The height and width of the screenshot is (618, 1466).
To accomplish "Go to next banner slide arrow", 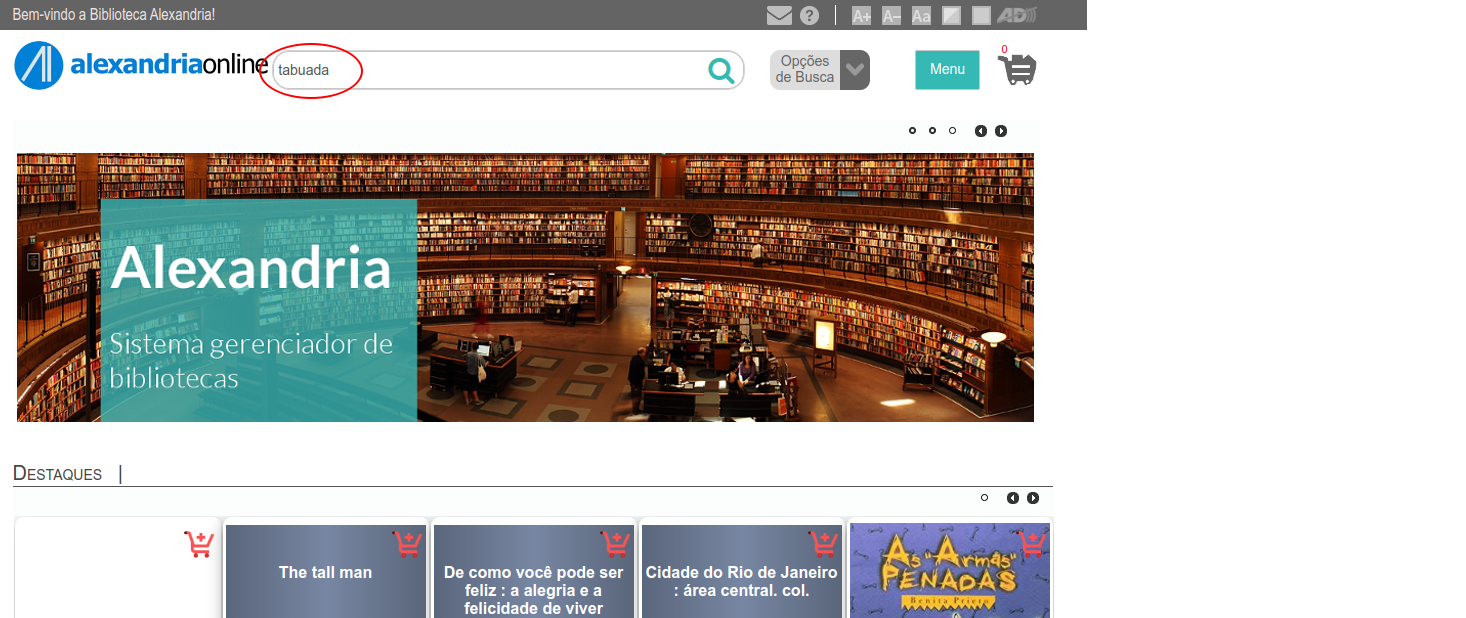I will tap(1001, 131).
